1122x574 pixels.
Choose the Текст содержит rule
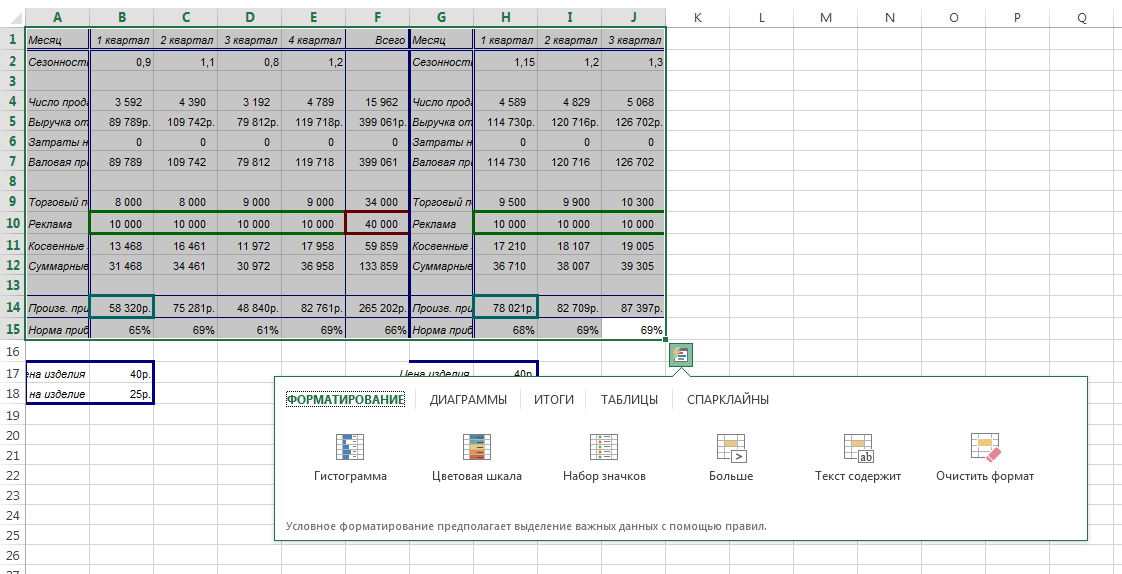click(x=858, y=458)
